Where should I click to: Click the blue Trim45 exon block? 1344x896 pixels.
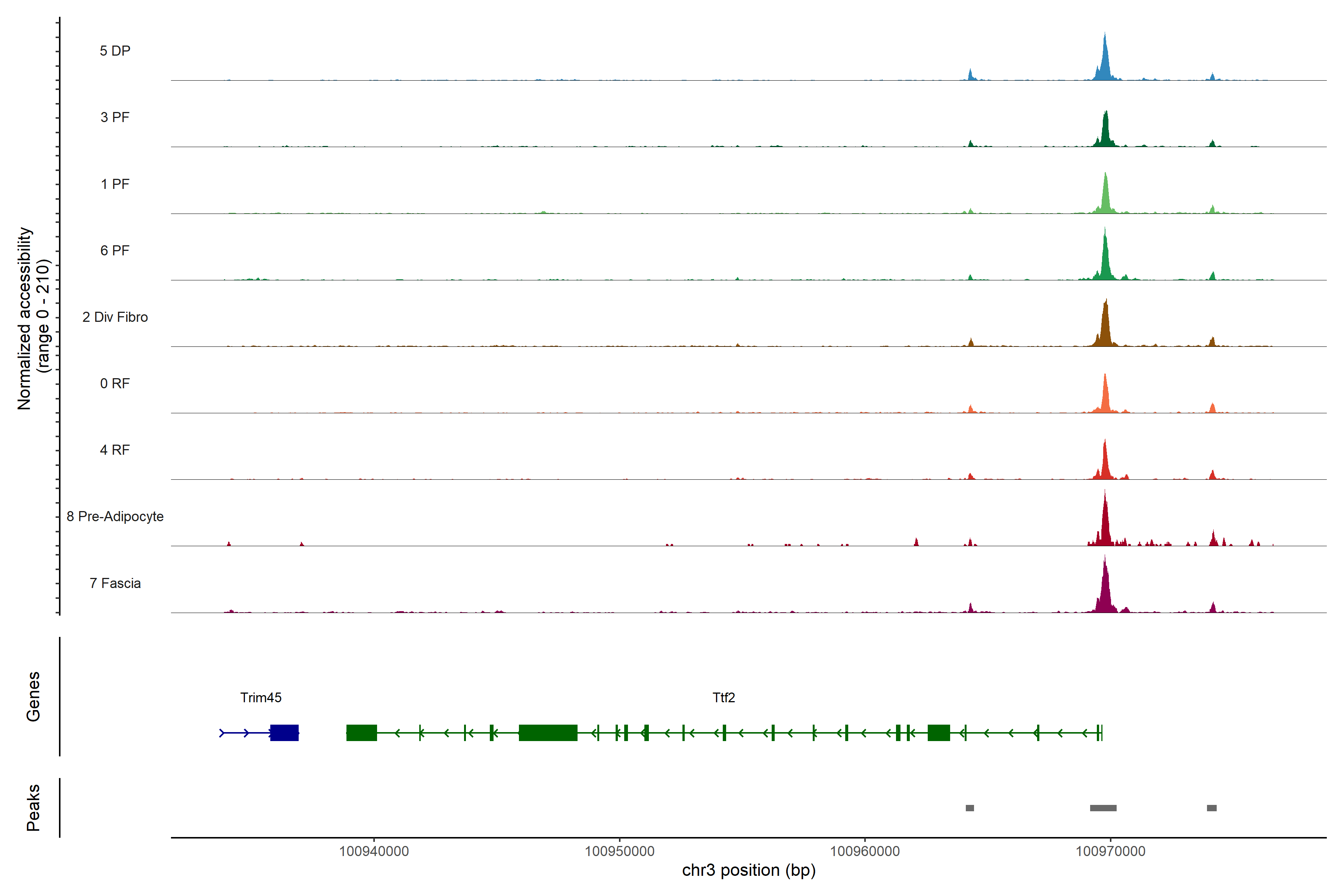[x=284, y=732]
